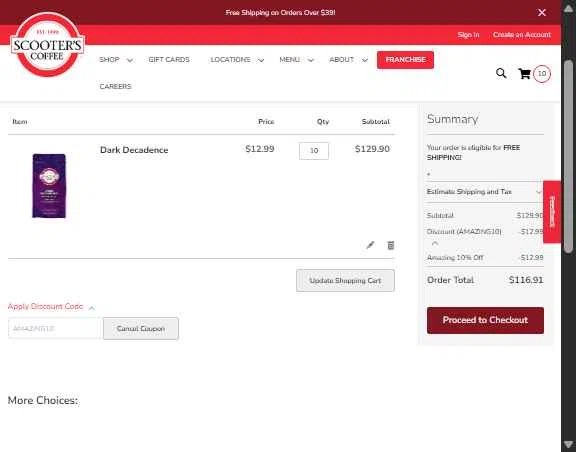Click Sign In link

pyautogui.click(x=468, y=35)
